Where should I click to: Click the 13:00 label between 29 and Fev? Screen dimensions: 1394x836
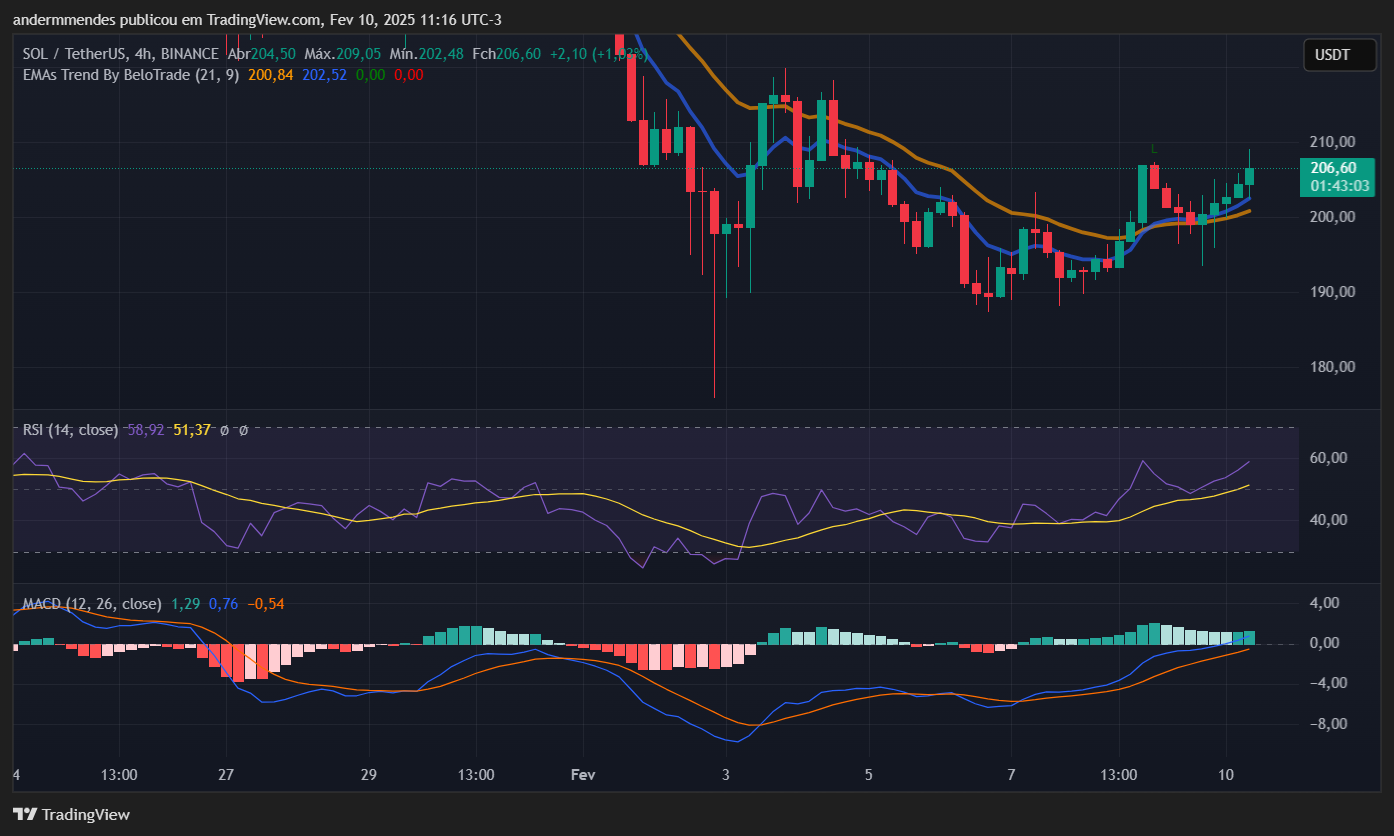[x=476, y=775]
